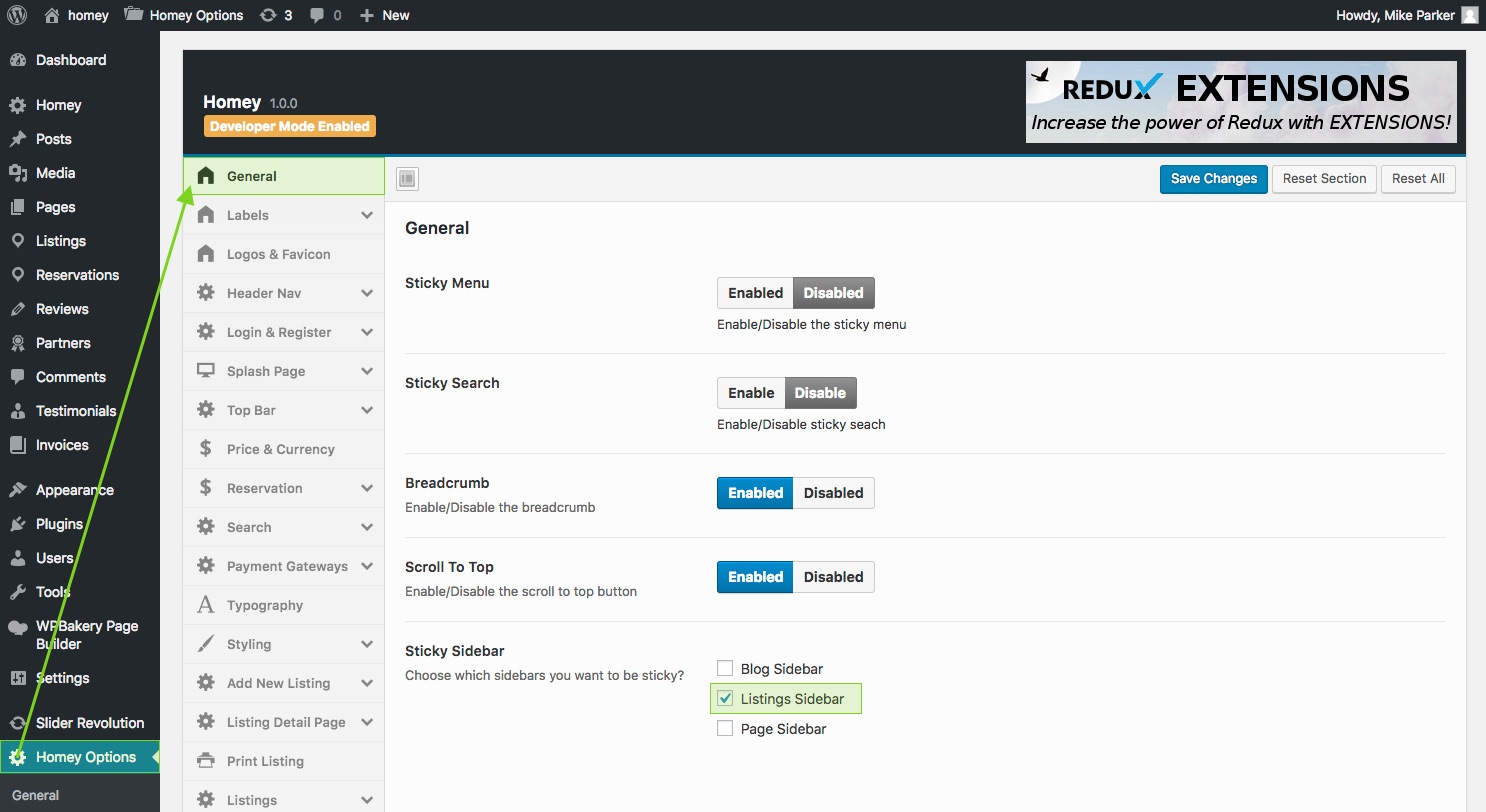
Task: Click the Typography letter A icon
Action: pyautogui.click(x=206, y=605)
